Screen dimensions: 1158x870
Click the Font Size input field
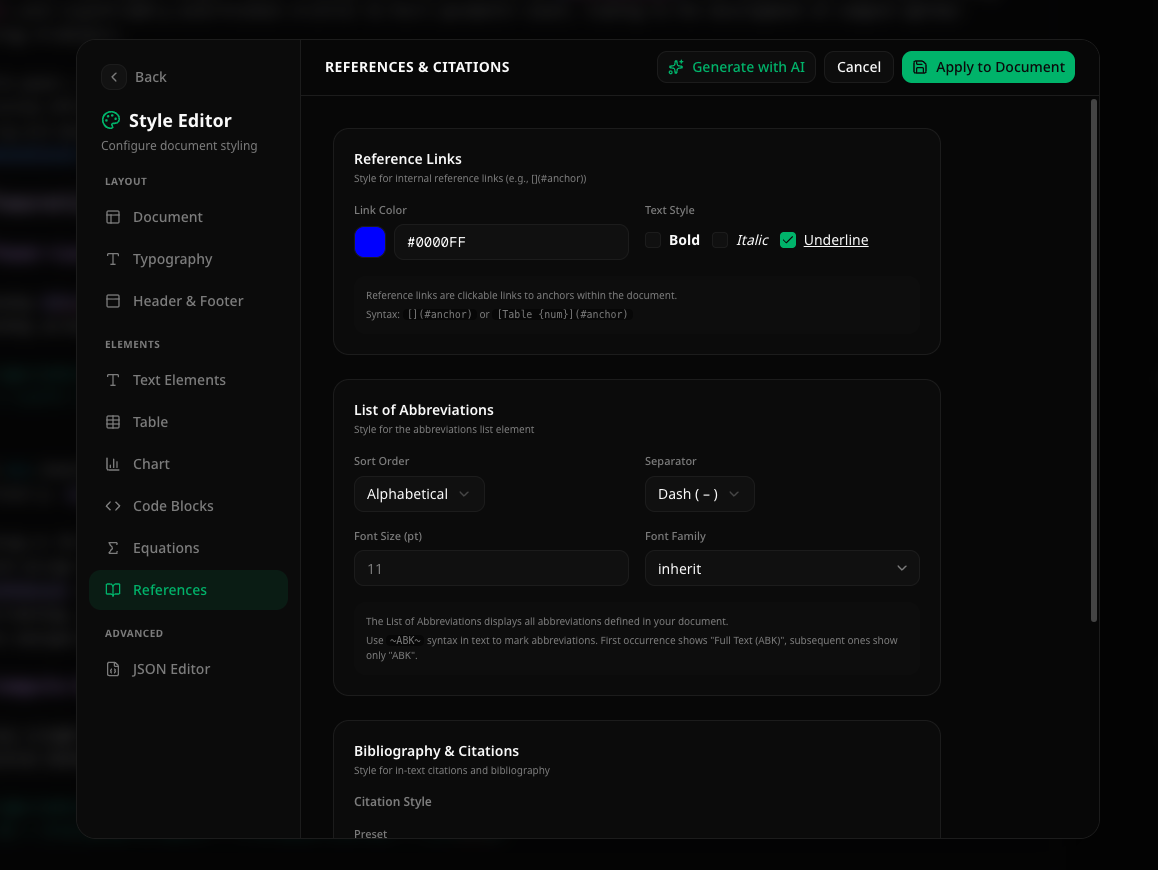point(491,568)
